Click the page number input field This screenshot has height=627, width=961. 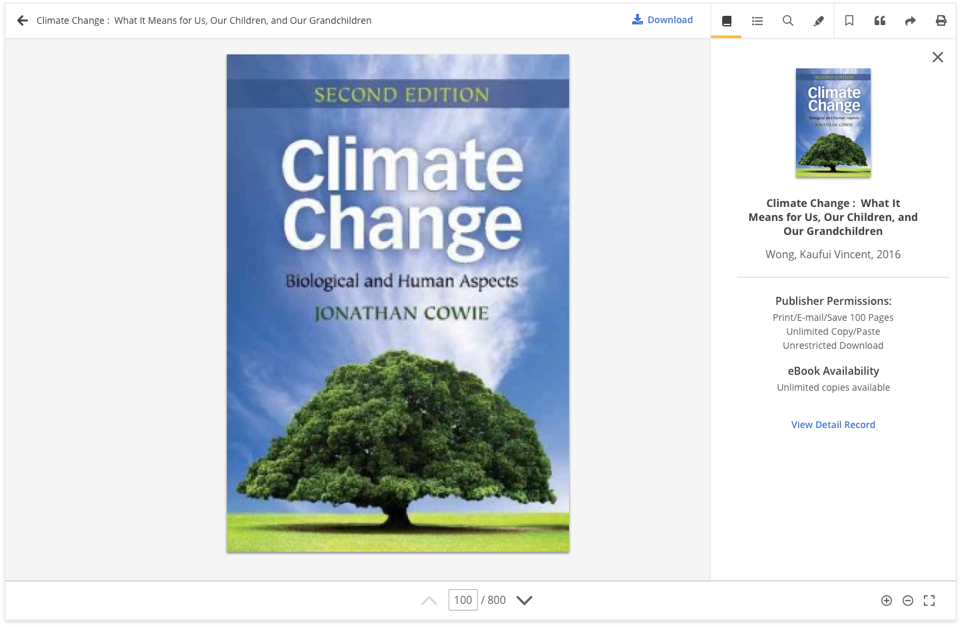(x=462, y=601)
